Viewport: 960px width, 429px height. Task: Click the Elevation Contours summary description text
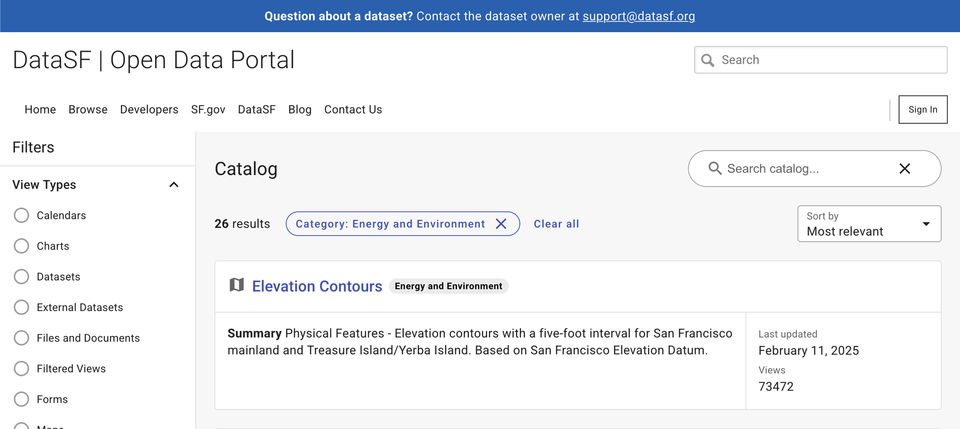(x=479, y=342)
